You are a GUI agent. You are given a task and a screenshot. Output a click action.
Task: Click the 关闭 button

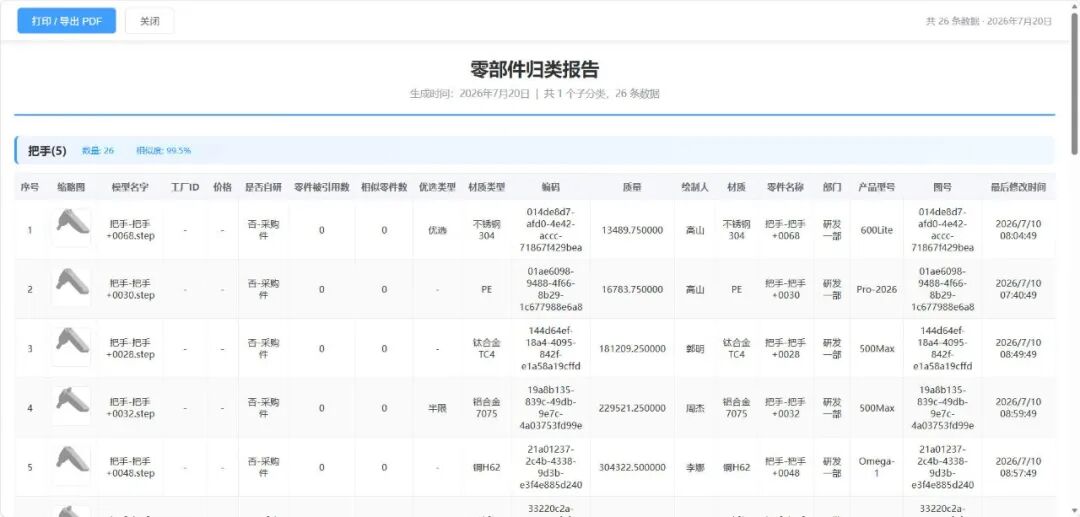tap(149, 21)
